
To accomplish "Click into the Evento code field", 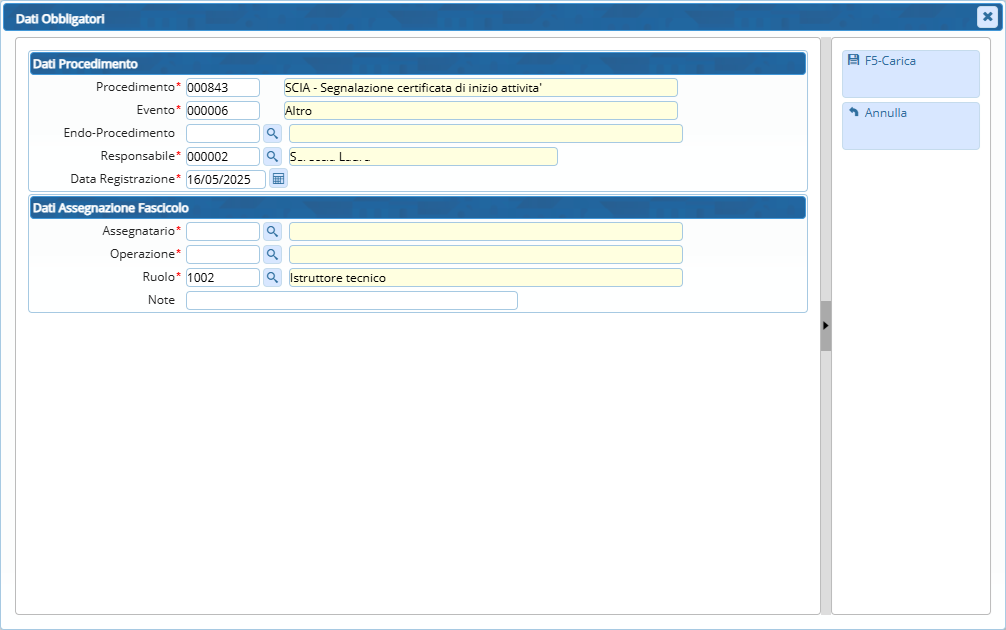I will [222, 111].
